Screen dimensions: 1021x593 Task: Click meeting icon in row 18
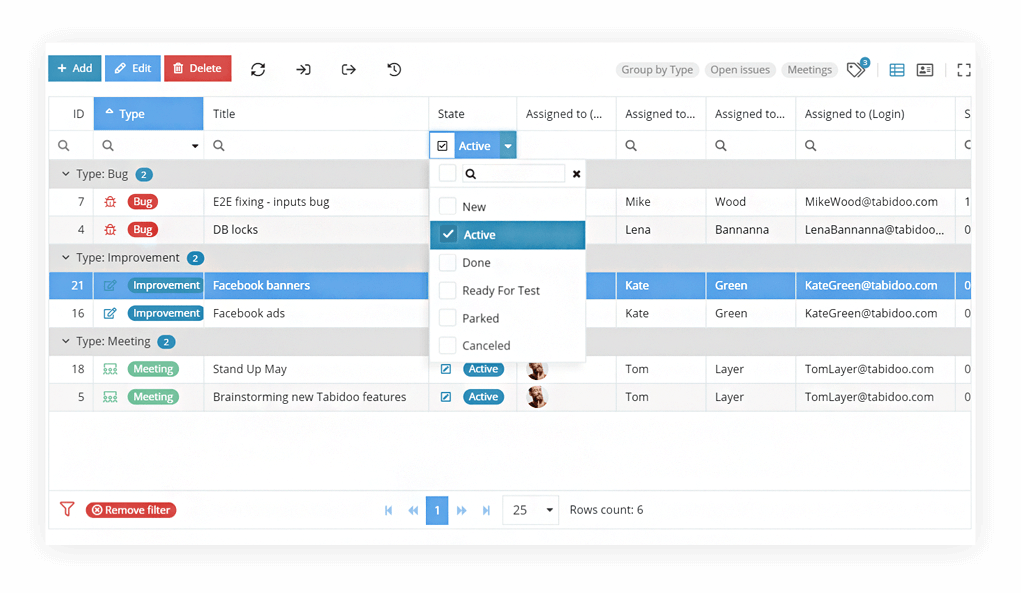pyautogui.click(x=110, y=370)
